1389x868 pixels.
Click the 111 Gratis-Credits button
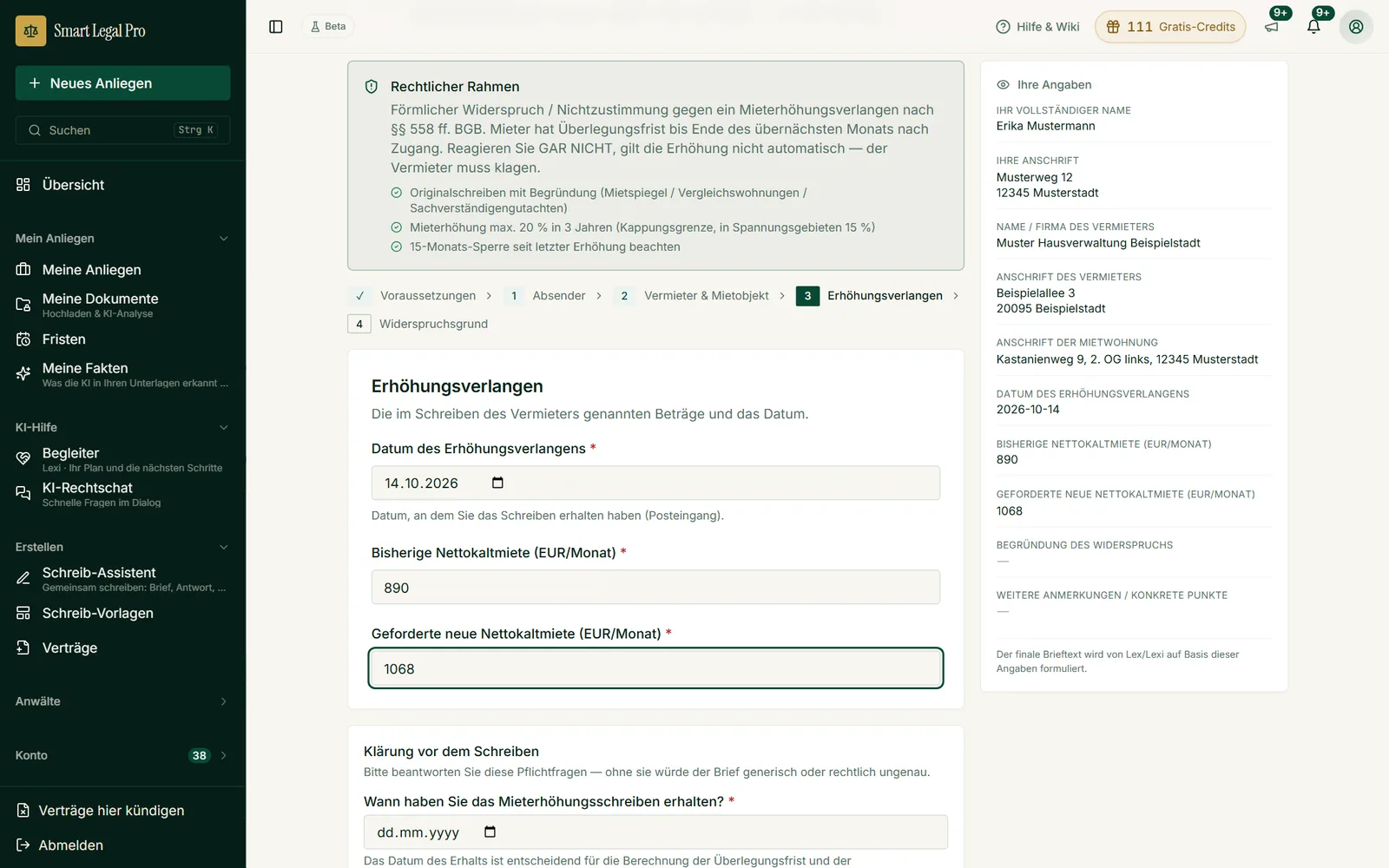[1170, 27]
